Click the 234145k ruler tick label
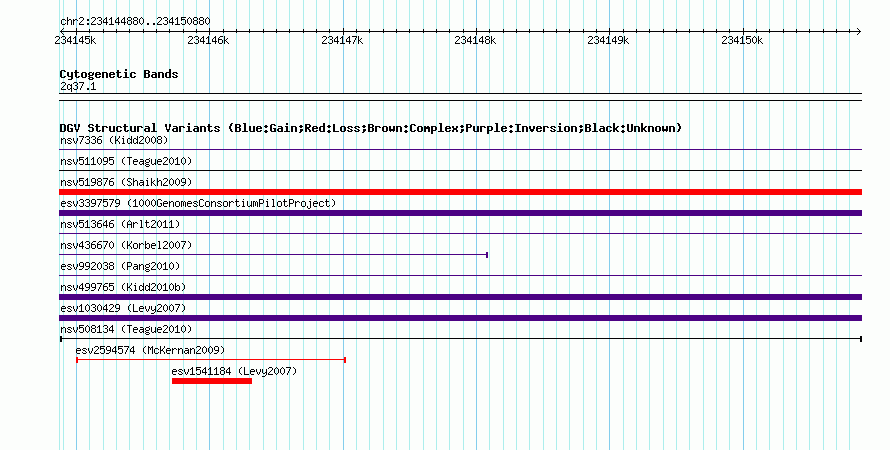890x450 pixels. point(75,40)
